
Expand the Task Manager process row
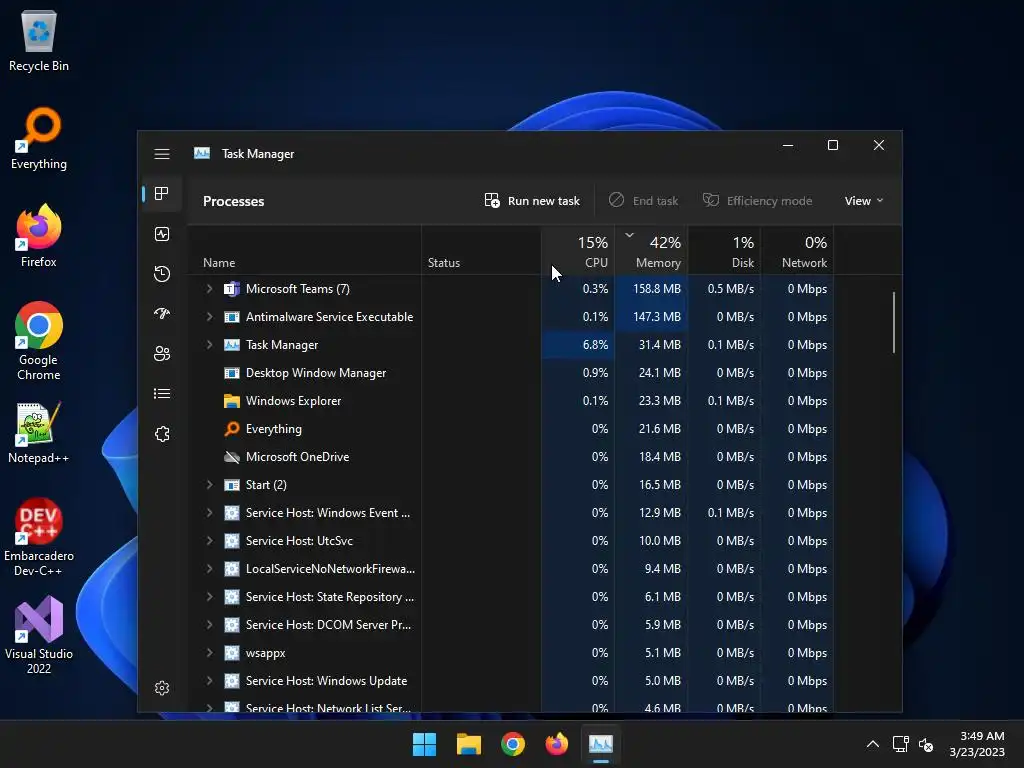click(x=209, y=345)
